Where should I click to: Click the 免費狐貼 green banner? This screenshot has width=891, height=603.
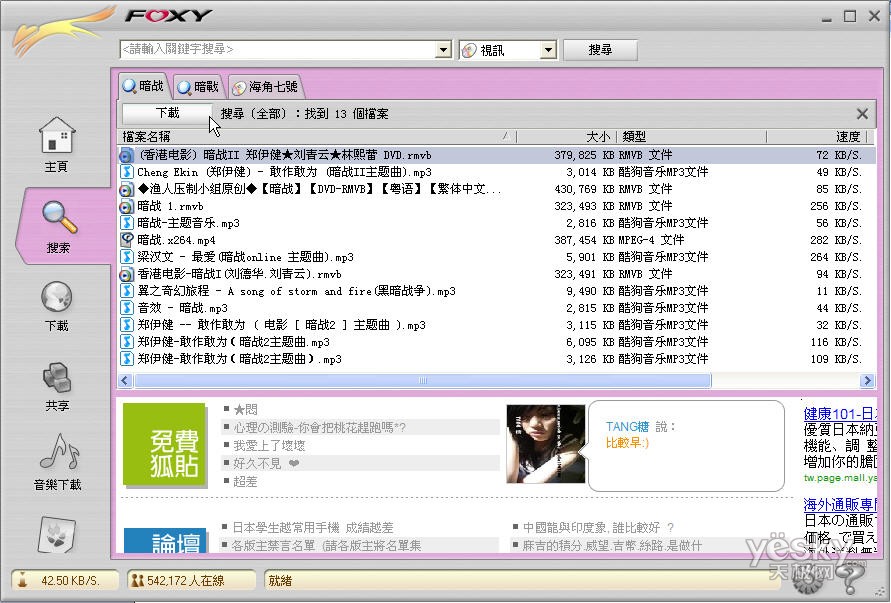click(x=165, y=444)
